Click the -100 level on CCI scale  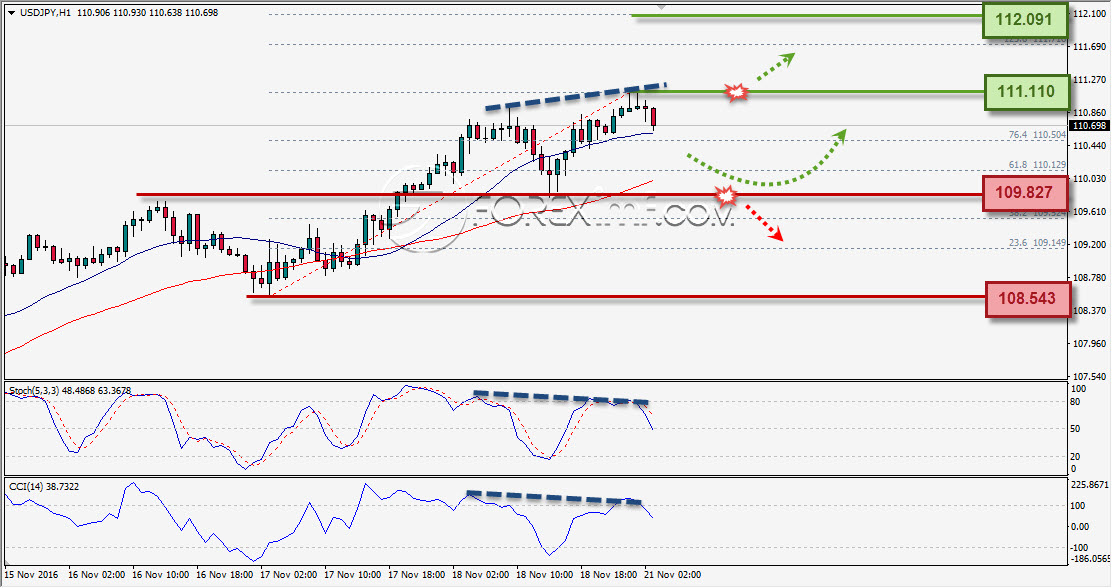1079,548
